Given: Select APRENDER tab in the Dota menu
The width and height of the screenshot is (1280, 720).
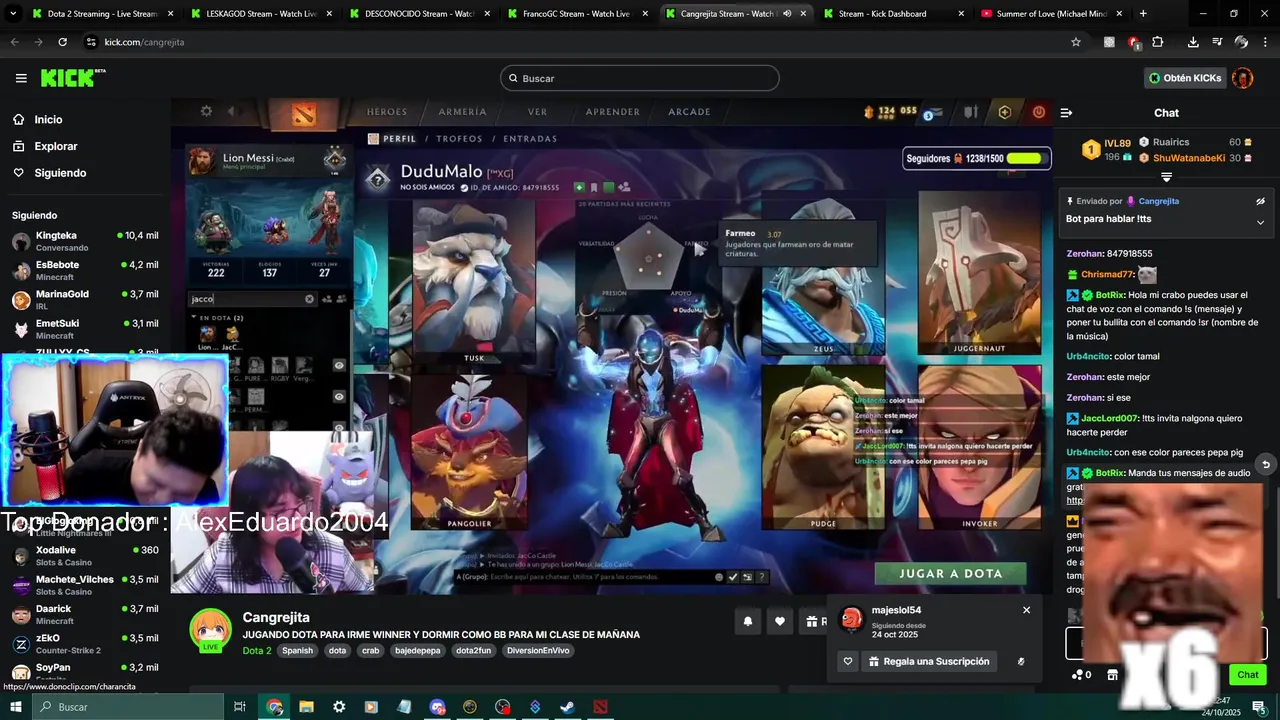Looking at the screenshot, I should coord(613,112).
